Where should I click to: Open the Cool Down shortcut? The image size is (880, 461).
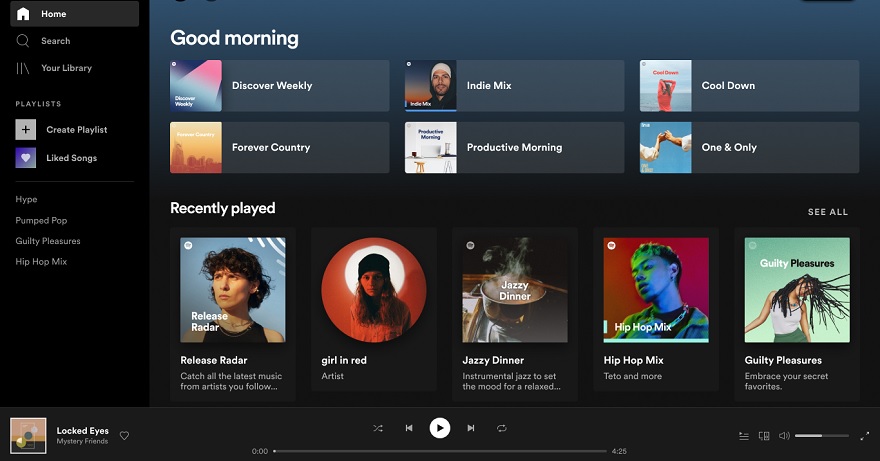(749, 85)
